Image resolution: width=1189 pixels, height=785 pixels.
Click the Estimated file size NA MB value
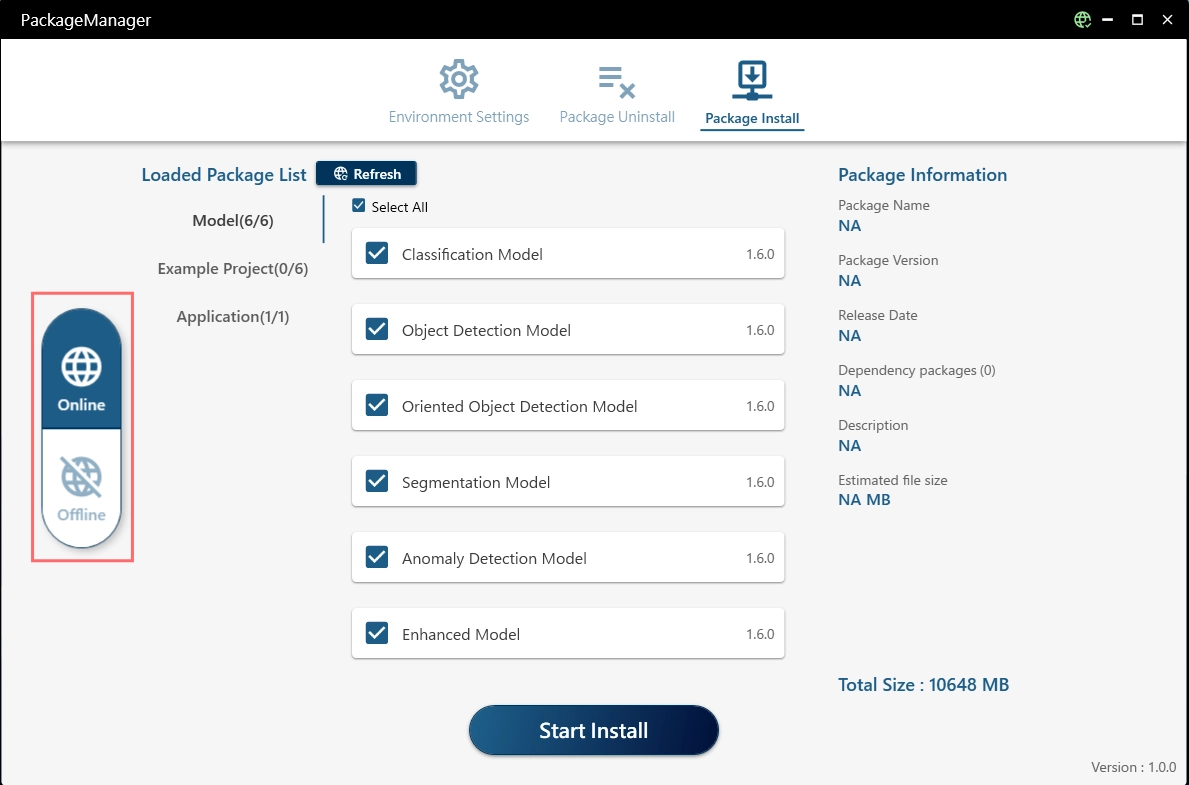click(864, 500)
